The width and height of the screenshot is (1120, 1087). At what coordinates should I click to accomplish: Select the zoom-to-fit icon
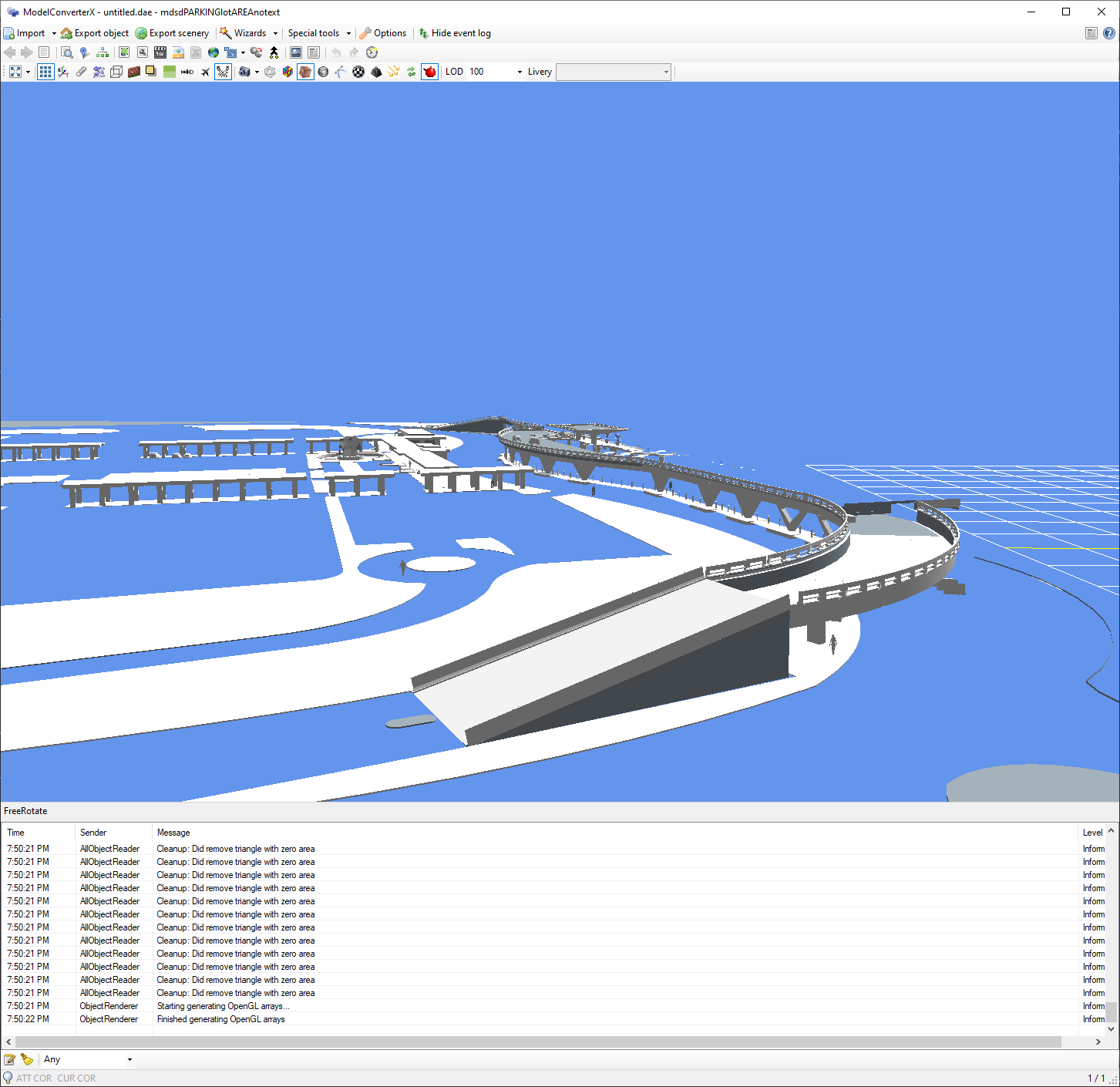(16, 72)
